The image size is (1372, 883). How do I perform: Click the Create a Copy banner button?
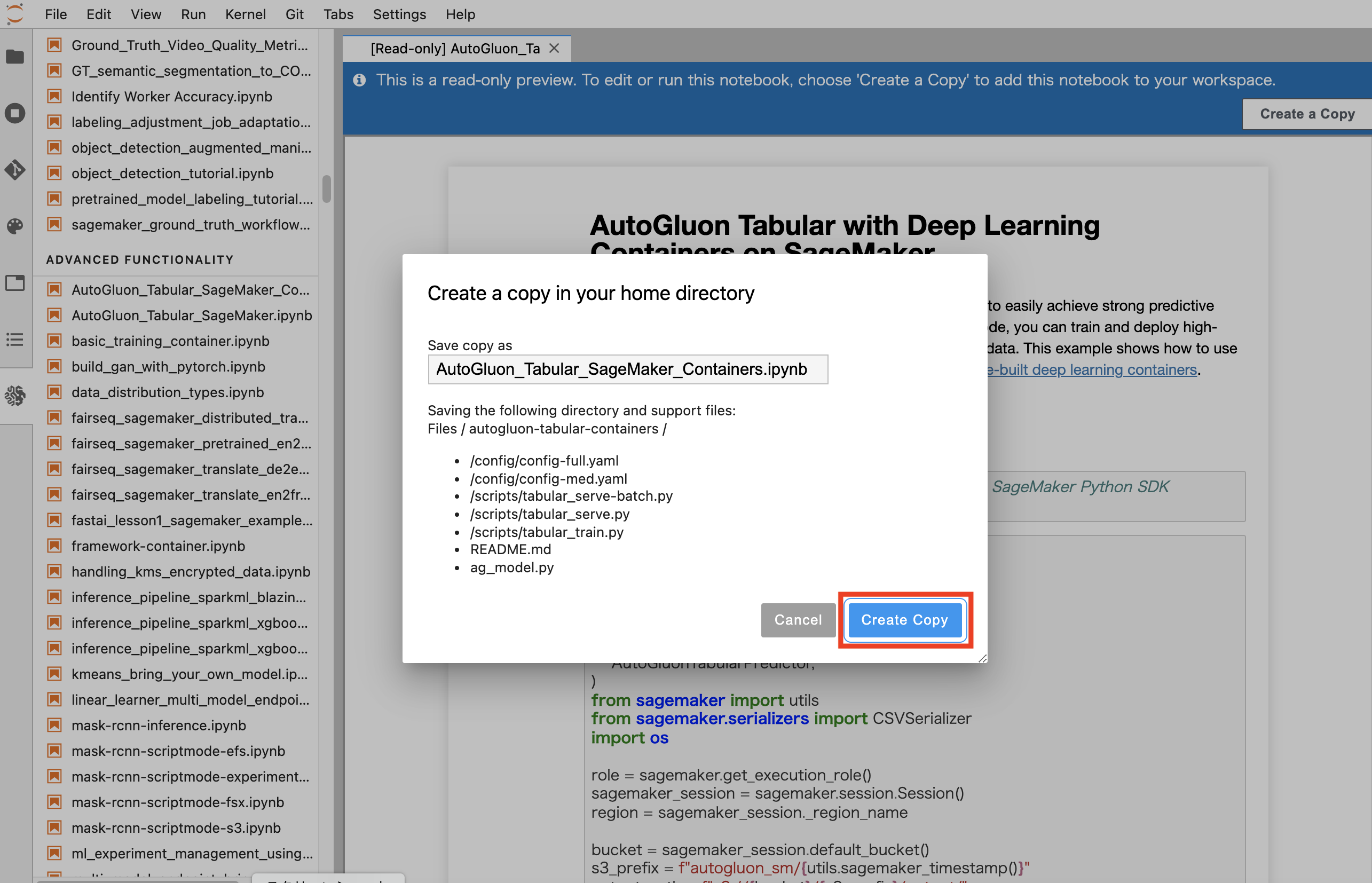(x=1307, y=114)
